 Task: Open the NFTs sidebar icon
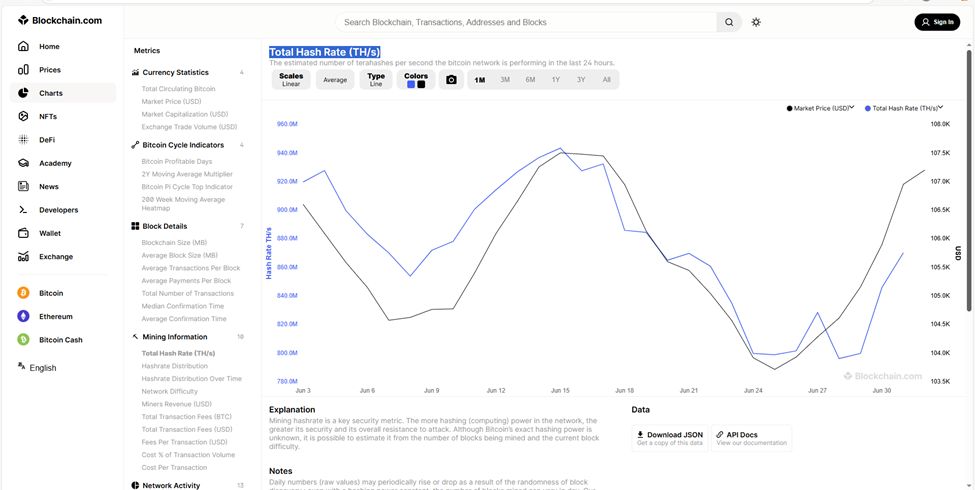point(23,116)
